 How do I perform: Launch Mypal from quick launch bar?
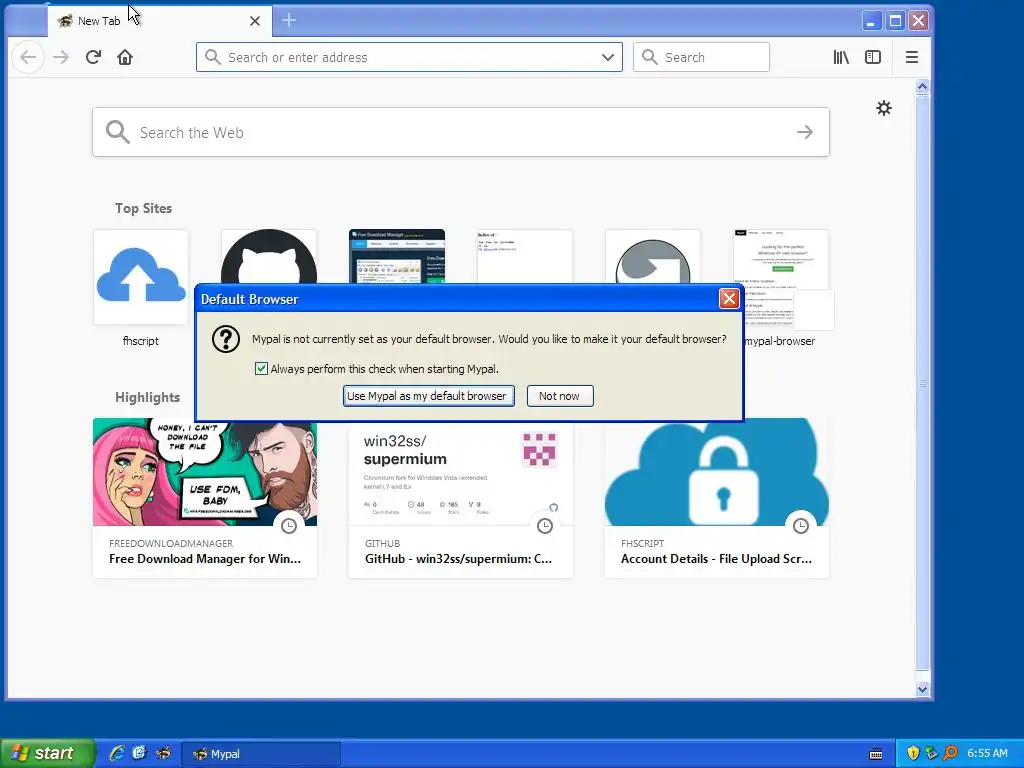point(163,753)
